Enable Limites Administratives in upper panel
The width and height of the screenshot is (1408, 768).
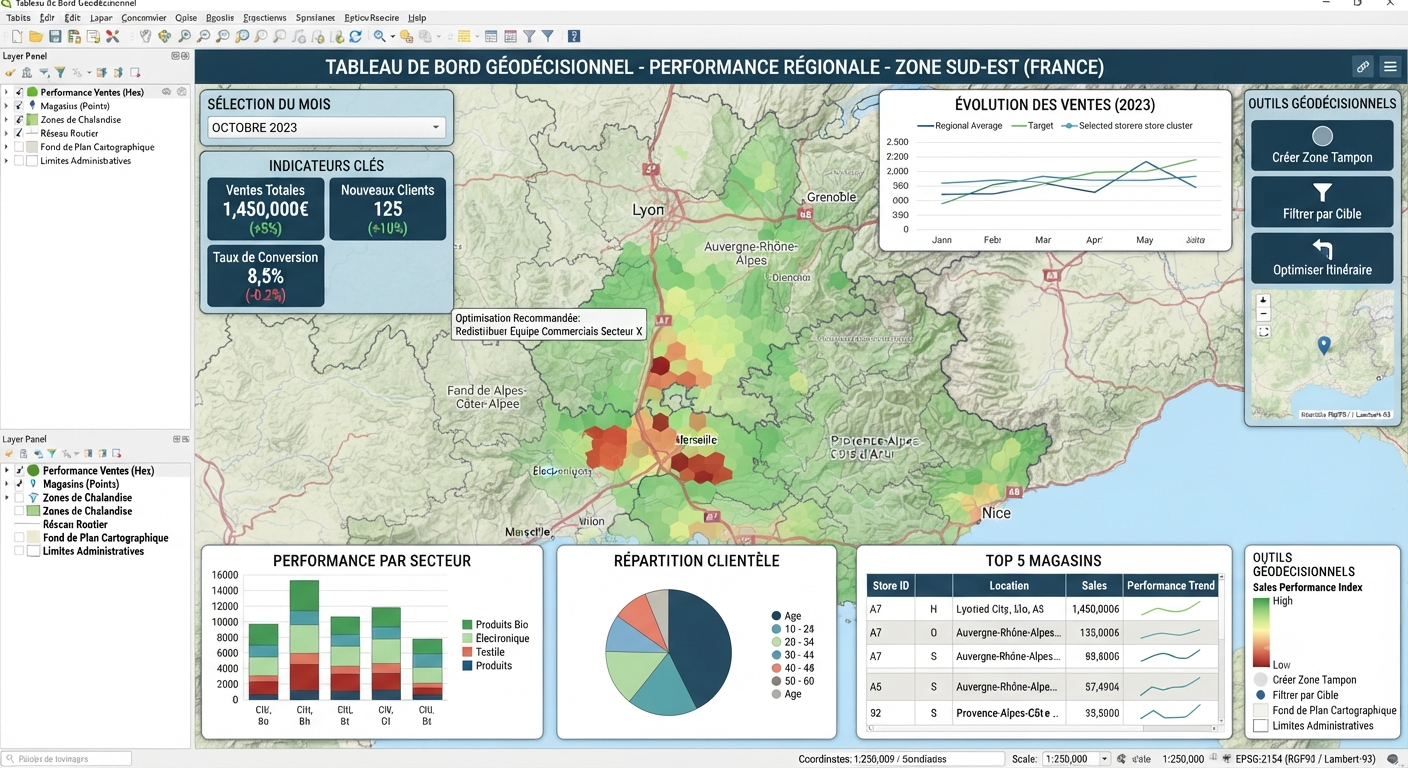point(19,161)
